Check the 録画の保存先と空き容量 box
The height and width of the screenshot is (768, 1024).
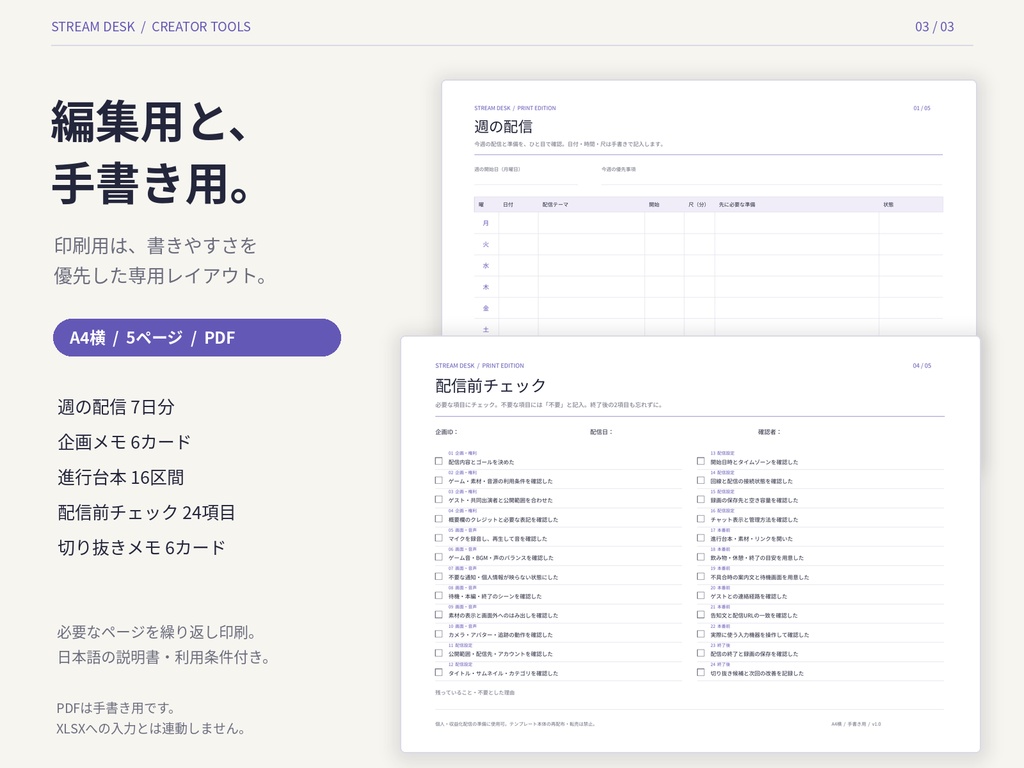click(x=701, y=500)
